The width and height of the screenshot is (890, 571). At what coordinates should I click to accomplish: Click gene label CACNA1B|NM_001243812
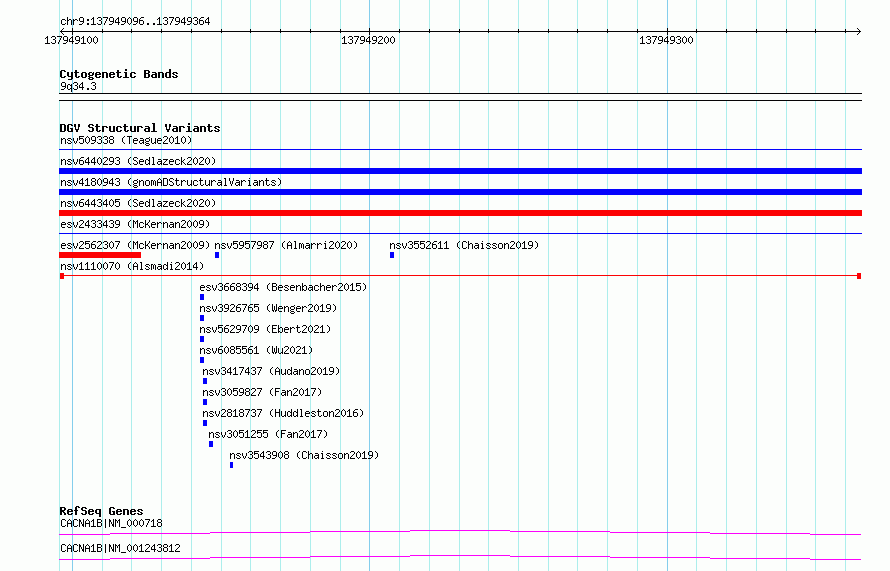point(120,548)
